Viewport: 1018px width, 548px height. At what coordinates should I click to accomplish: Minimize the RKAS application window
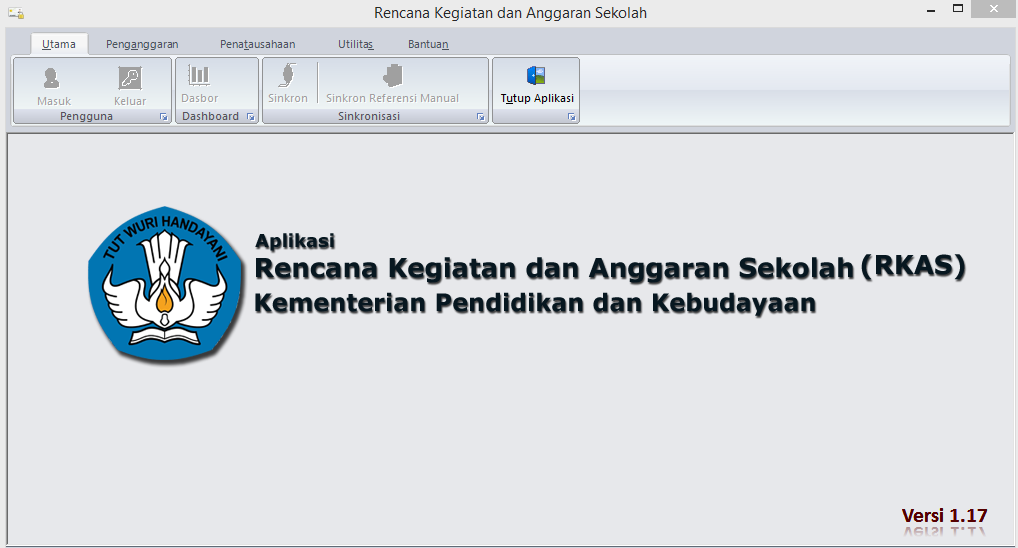pyautogui.click(x=931, y=10)
